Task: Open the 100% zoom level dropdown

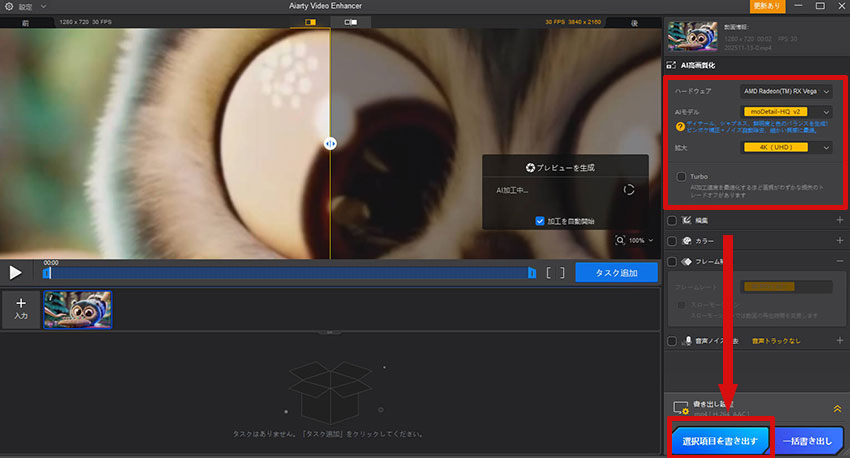Action: coord(641,240)
